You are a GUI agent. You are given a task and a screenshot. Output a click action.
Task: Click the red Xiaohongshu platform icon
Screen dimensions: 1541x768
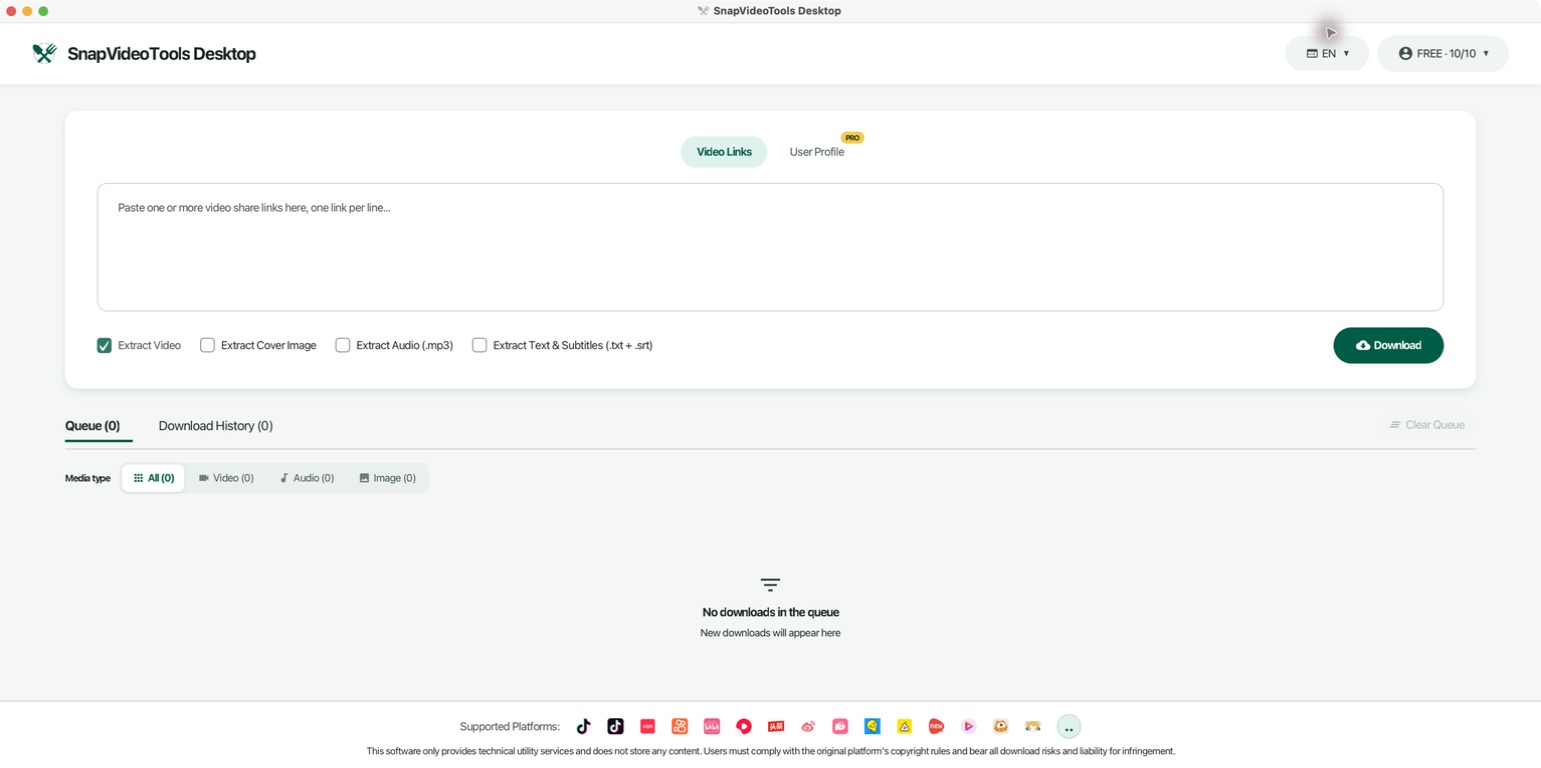(x=647, y=726)
